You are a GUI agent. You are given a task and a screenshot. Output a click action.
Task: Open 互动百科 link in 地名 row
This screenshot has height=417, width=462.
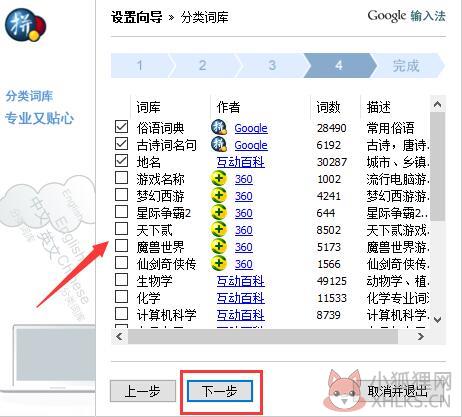point(241,162)
